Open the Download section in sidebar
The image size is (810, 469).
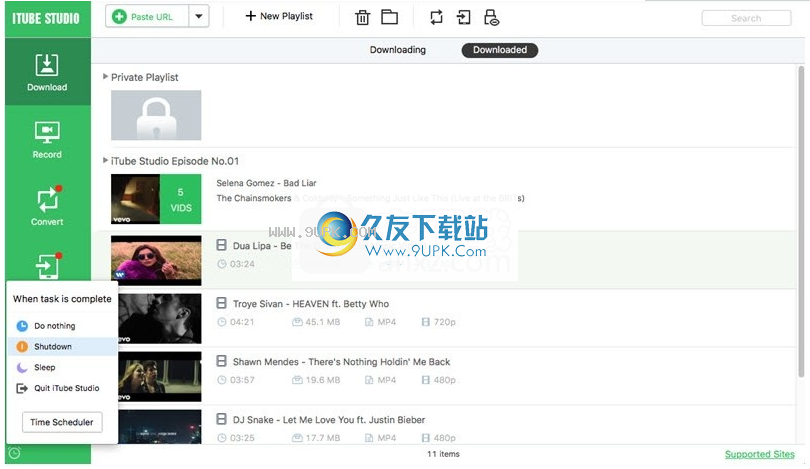tap(47, 71)
